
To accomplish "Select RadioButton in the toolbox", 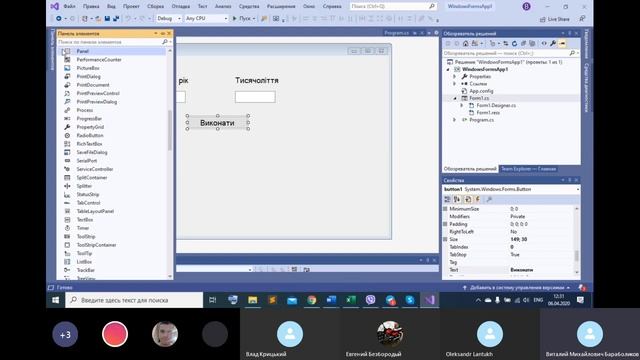I will 90,135.
